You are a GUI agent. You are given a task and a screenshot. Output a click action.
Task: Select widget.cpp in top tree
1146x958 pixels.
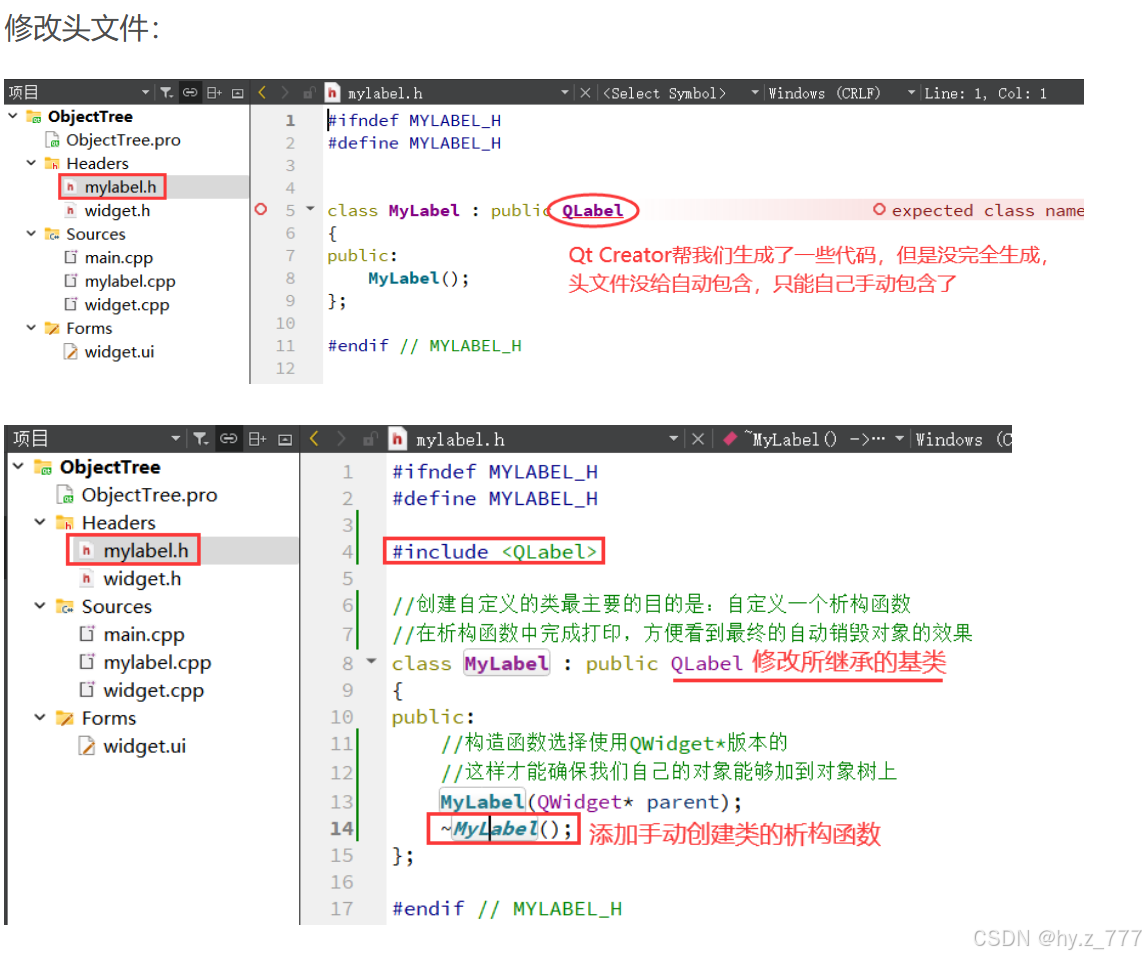tap(126, 304)
